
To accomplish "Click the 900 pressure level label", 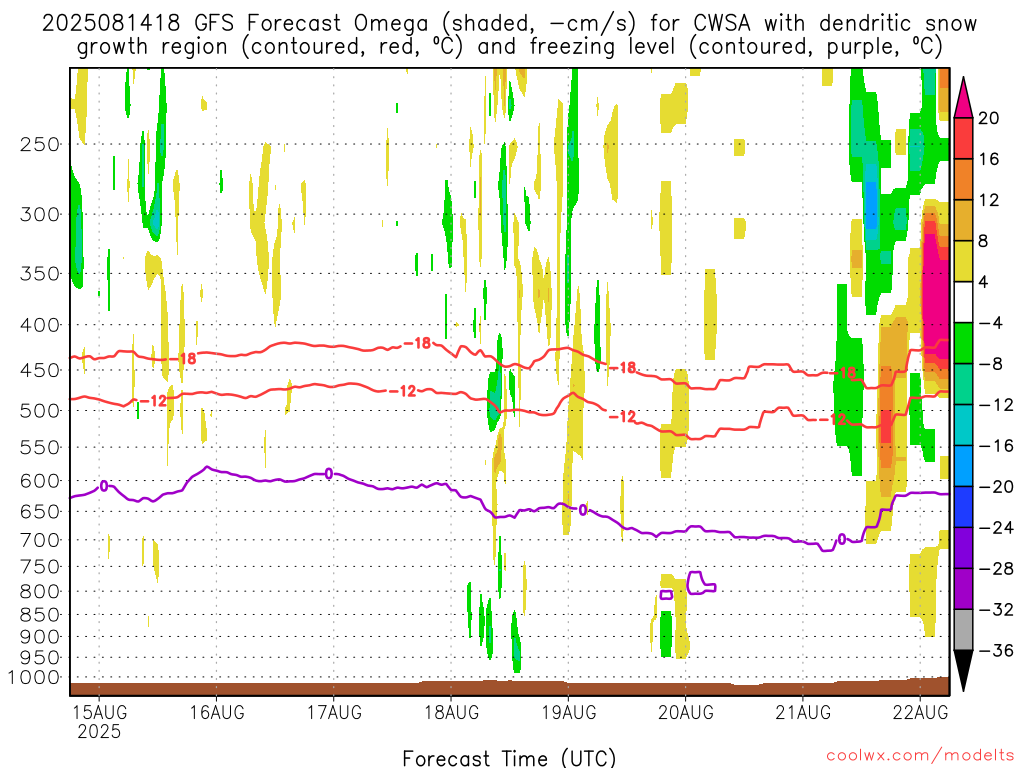I will click(x=40, y=636).
